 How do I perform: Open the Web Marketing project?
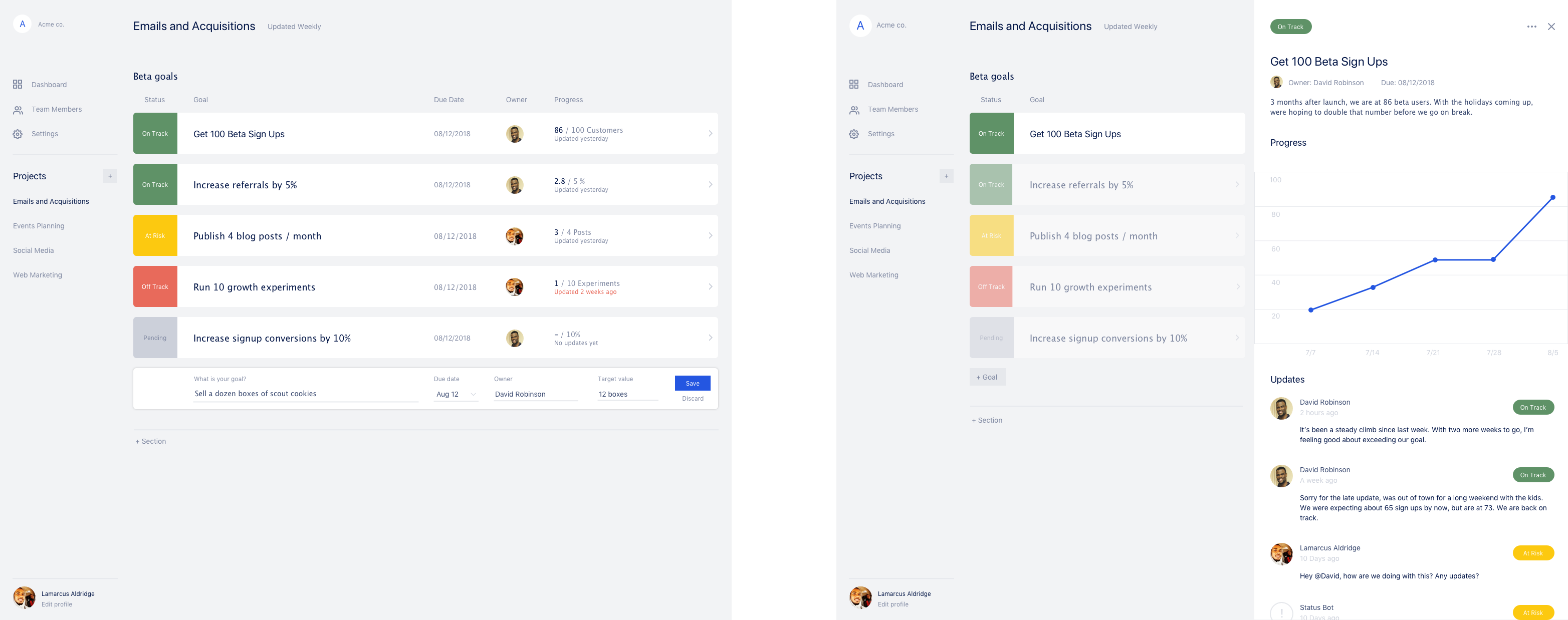tap(37, 275)
